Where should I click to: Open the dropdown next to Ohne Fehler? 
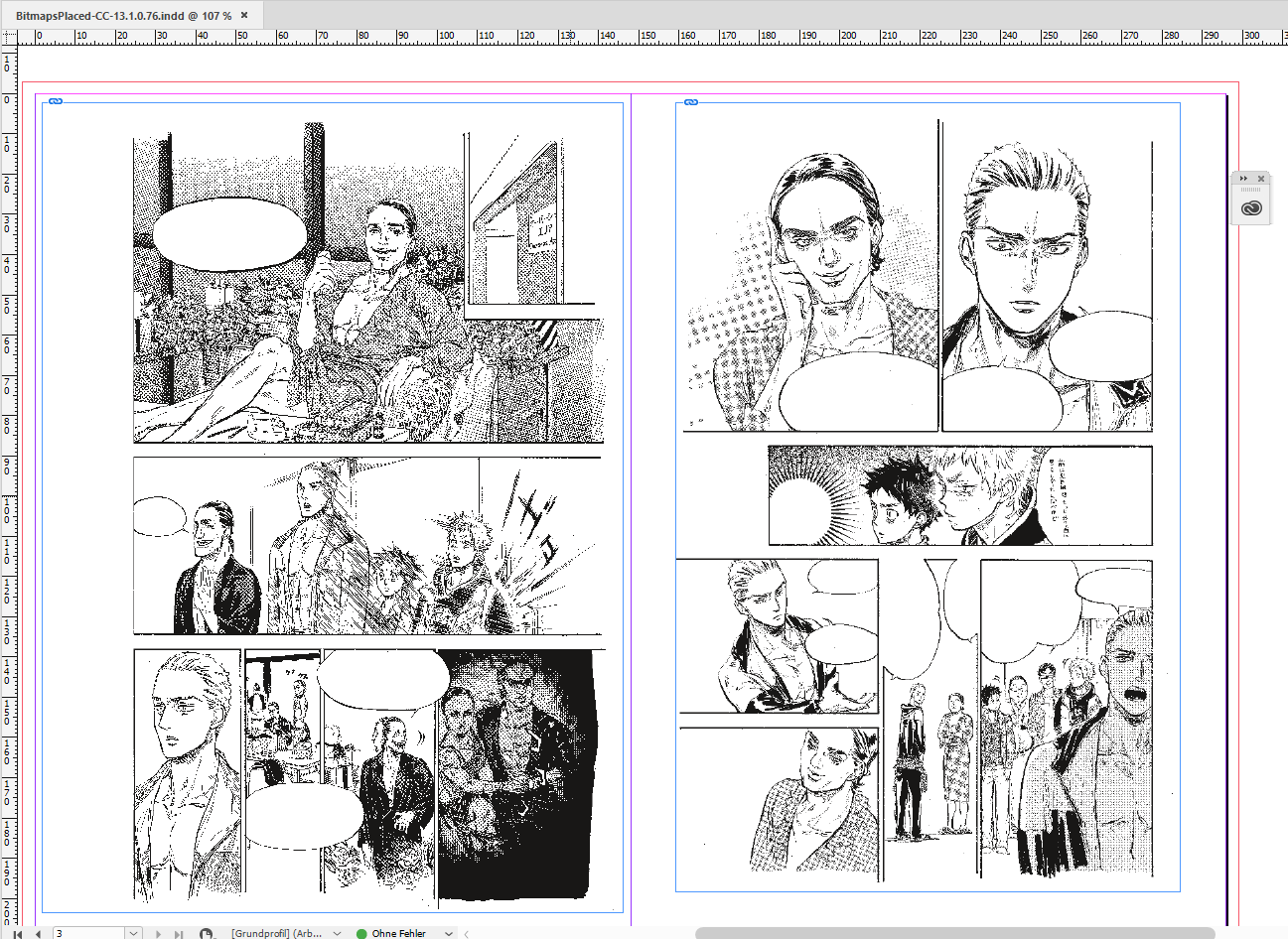pos(449,933)
